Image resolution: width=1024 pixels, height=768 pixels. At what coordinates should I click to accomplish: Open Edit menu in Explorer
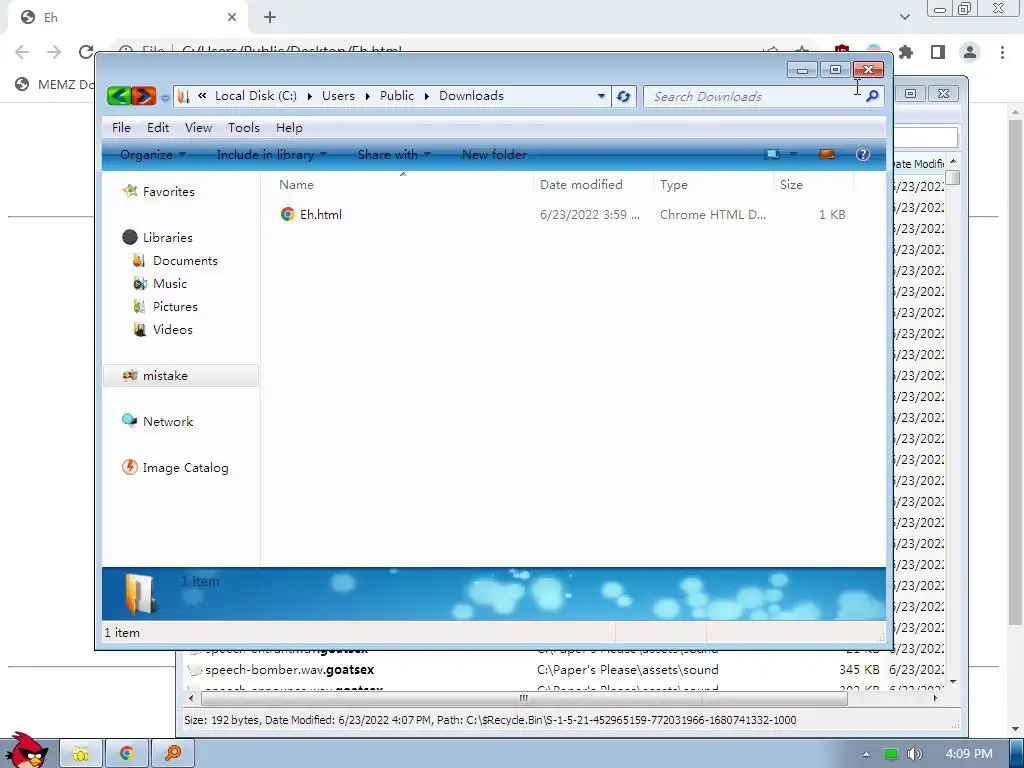158,128
